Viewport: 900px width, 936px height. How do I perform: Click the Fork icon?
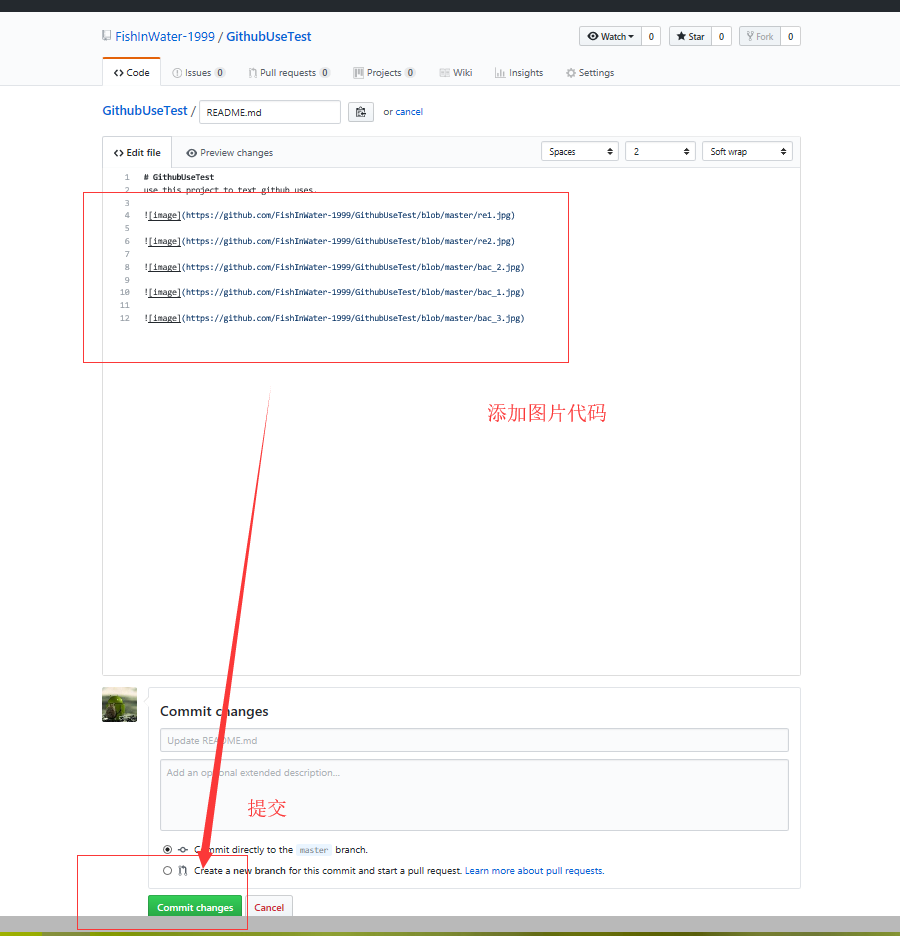click(751, 36)
